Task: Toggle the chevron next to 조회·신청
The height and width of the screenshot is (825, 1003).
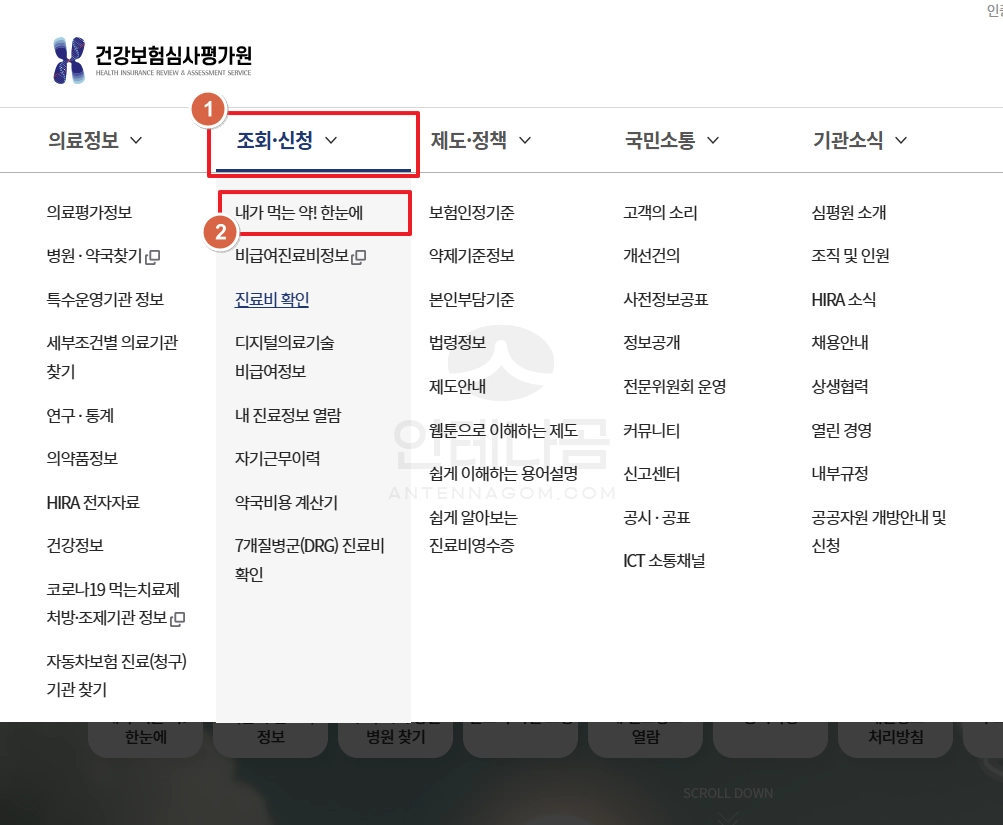Action: pos(331,140)
